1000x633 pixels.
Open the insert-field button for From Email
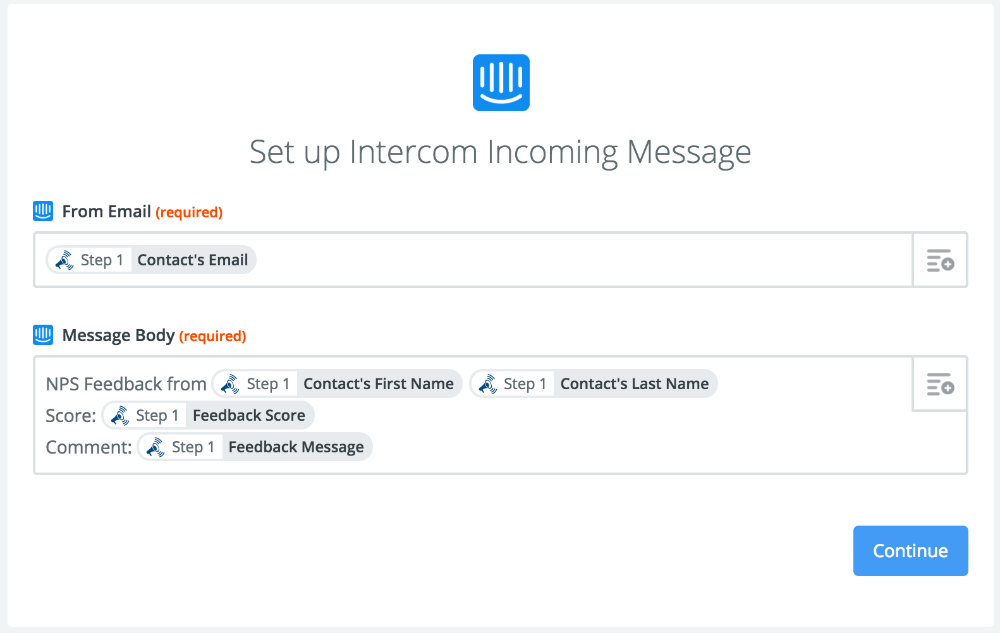tap(940, 261)
